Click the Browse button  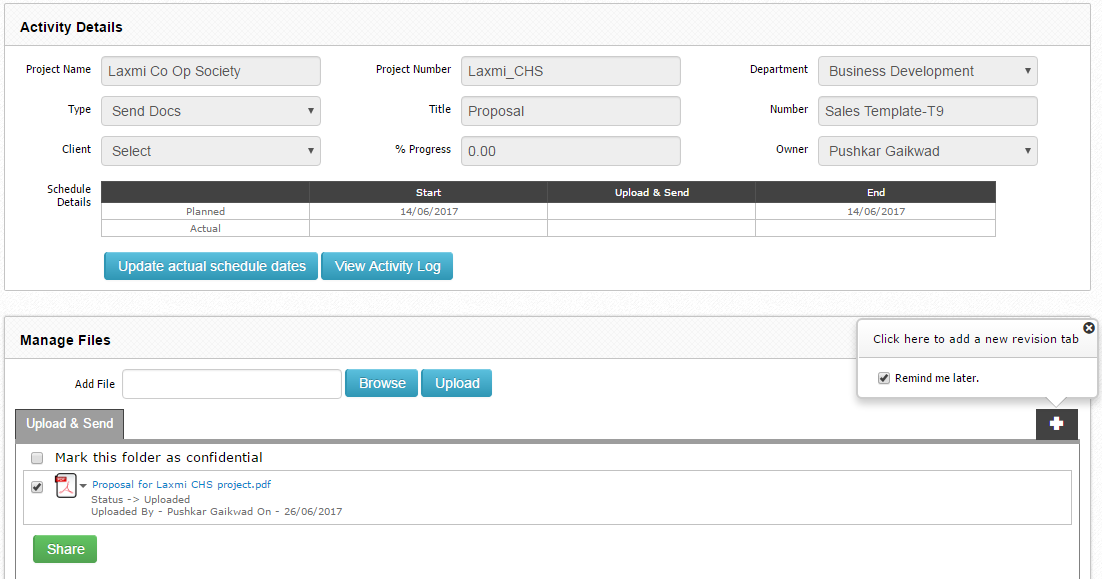point(382,383)
